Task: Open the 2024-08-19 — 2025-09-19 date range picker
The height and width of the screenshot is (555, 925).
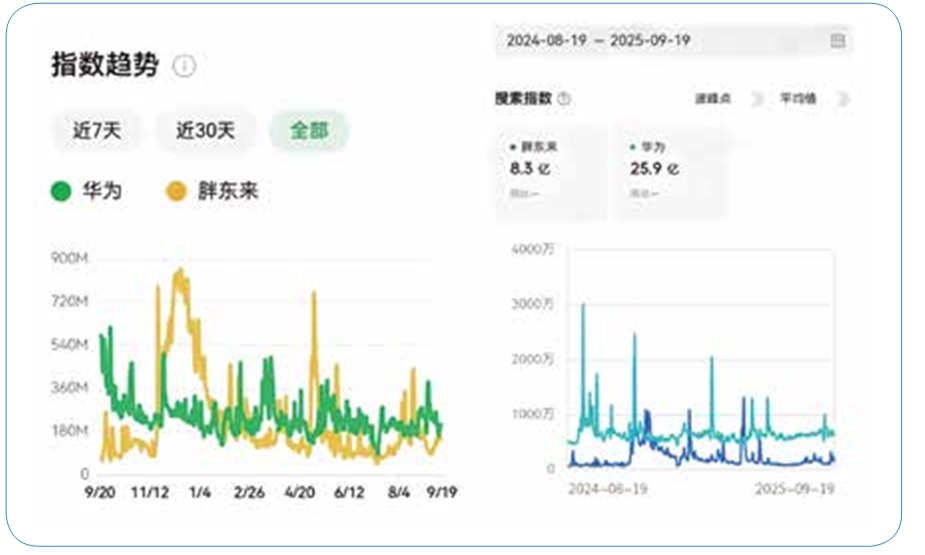Action: point(598,41)
